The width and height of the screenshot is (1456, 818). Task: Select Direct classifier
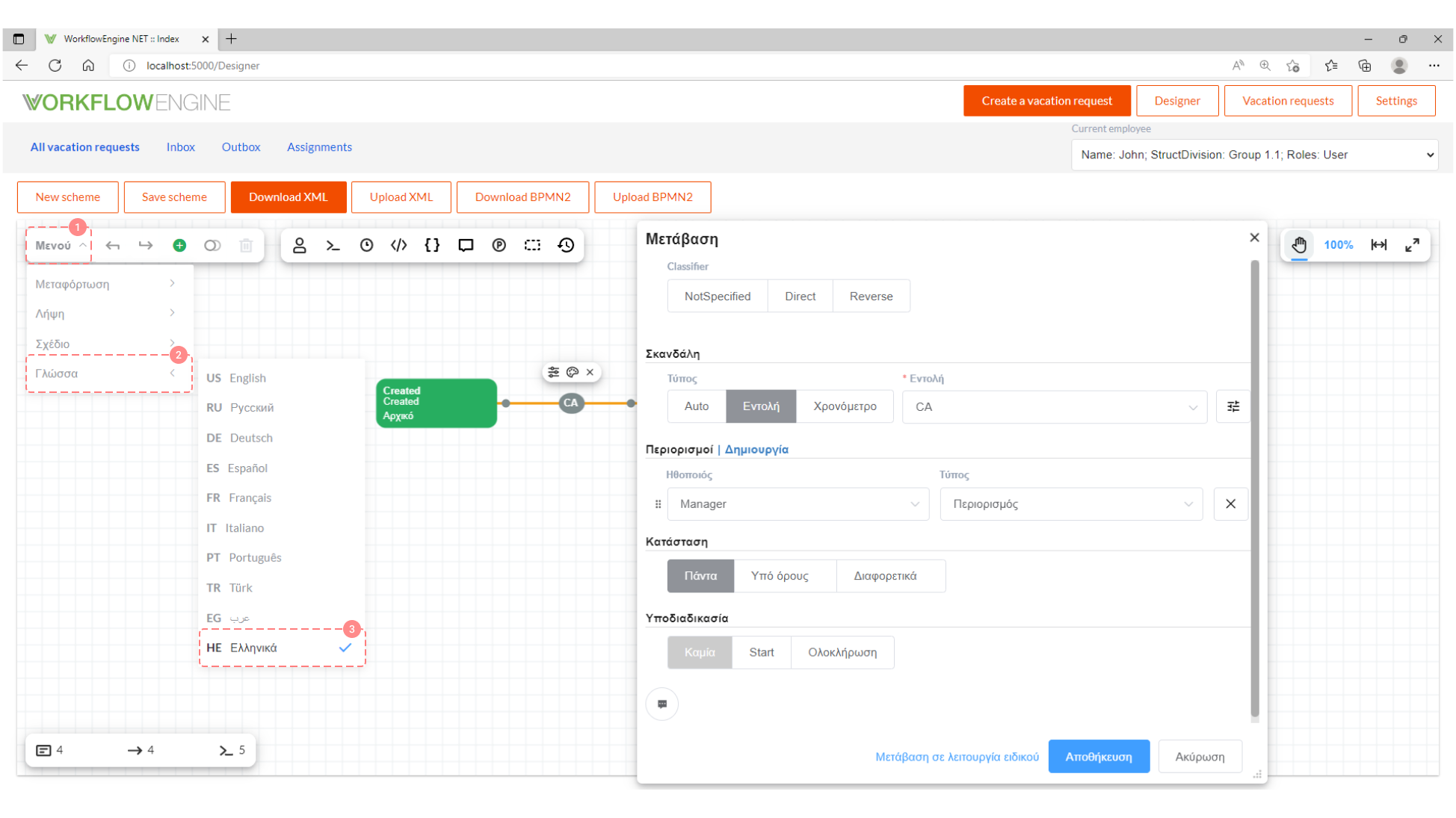coord(800,296)
